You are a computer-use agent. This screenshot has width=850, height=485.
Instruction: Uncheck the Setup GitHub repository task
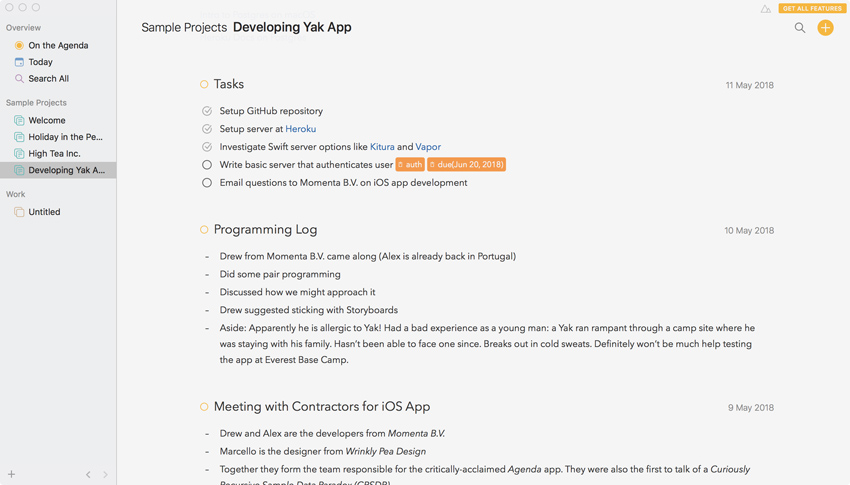click(207, 111)
